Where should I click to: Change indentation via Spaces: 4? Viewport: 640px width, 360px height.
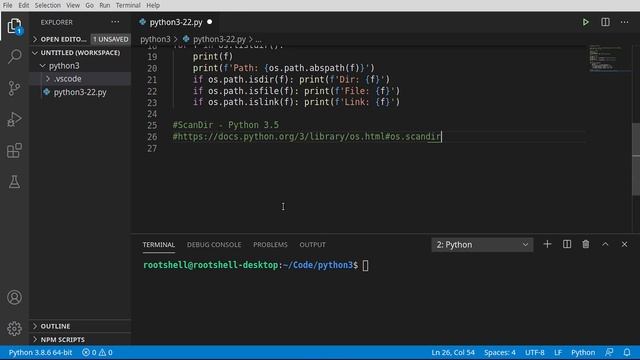(x=500, y=352)
